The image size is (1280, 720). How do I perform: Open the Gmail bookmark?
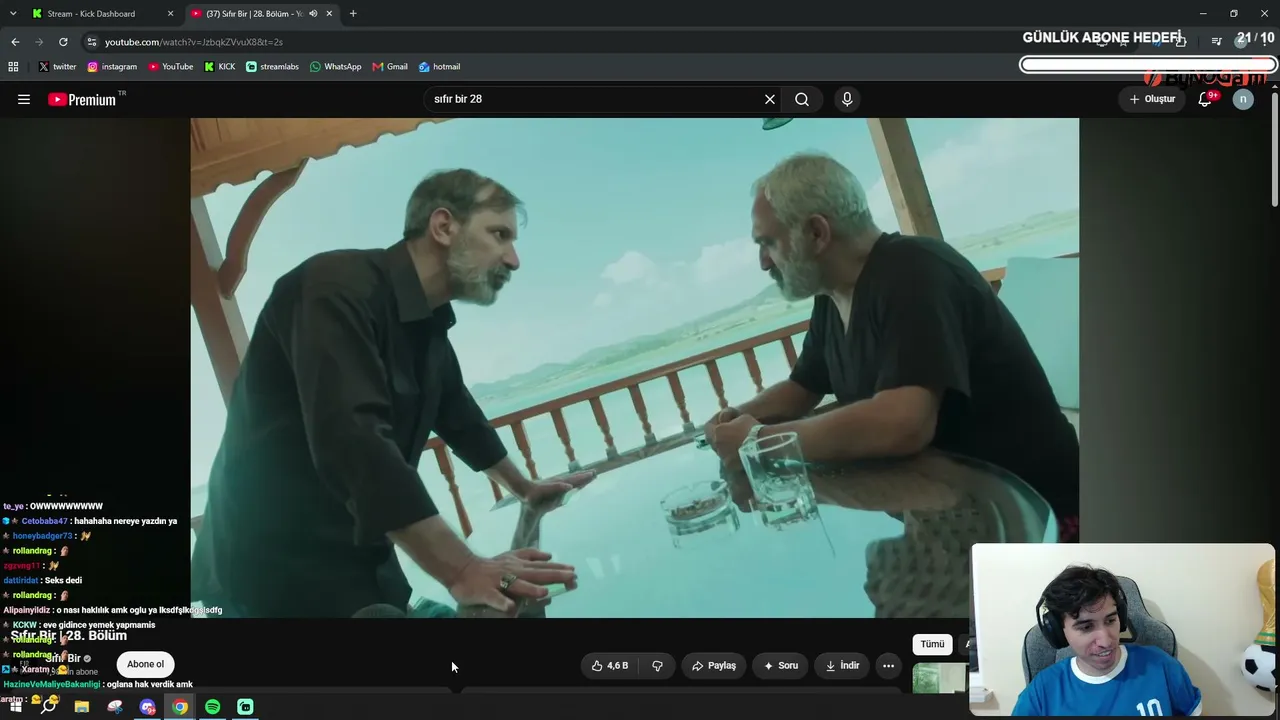[x=390, y=67]
